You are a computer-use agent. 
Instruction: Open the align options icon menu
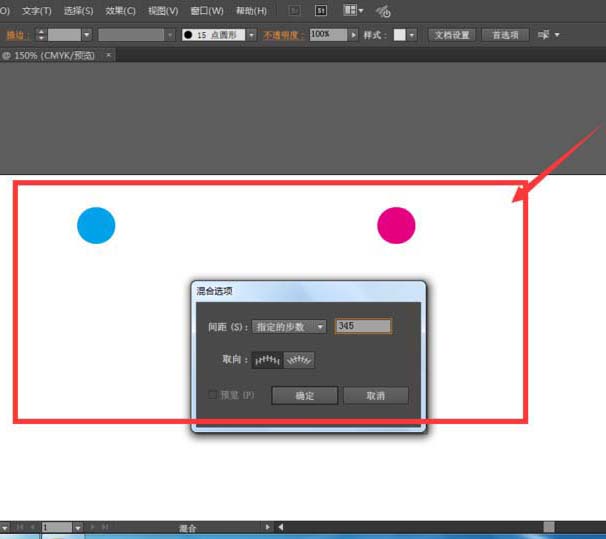[548, 35]
